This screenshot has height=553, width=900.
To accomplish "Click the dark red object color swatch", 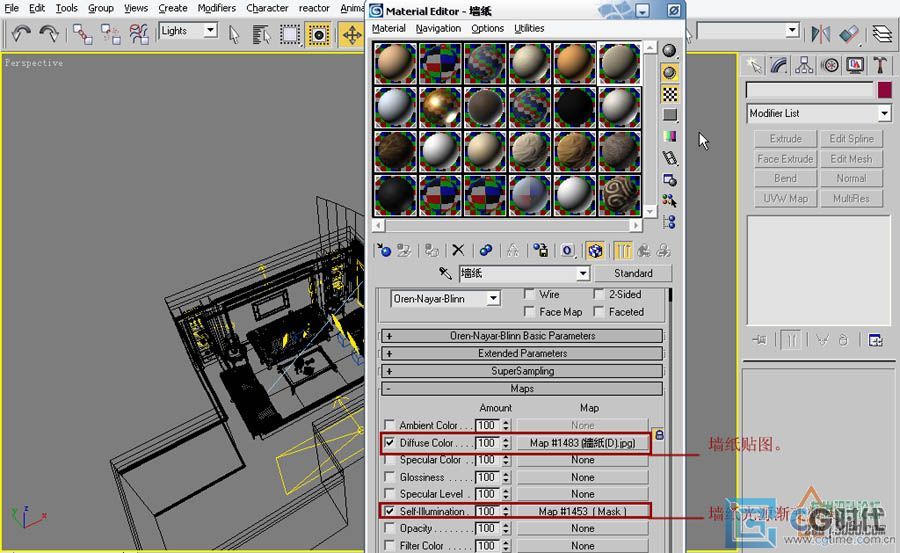I will point(883,90).
